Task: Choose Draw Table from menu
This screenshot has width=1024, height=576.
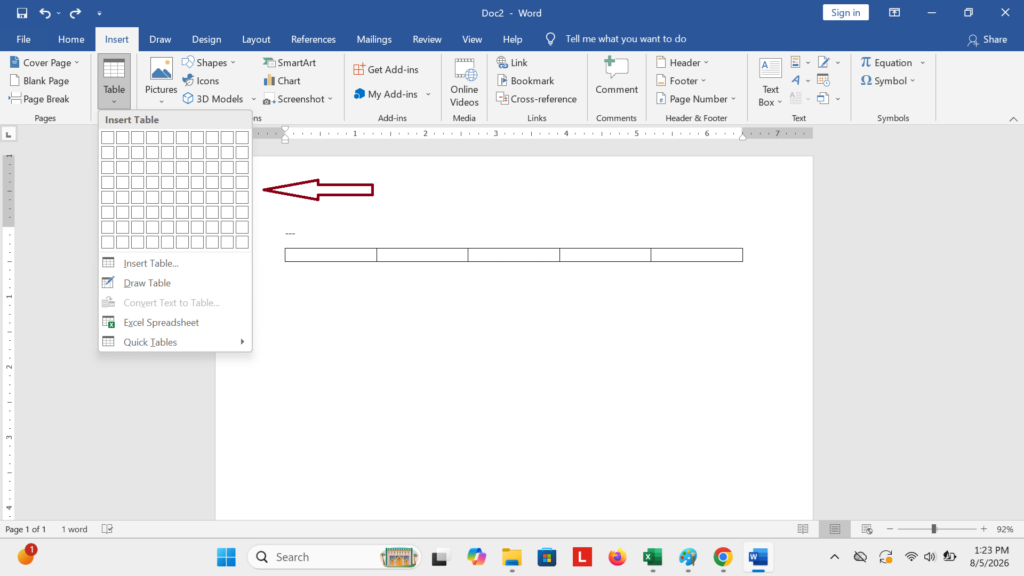Action: (x=175, y=283)
